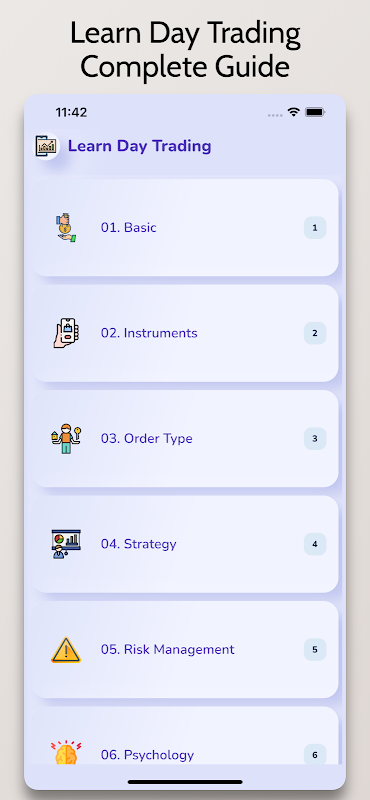Screen dimensions: 370x800
Task: Tap the Wi-Fi status icon
Action: (293, 112)
